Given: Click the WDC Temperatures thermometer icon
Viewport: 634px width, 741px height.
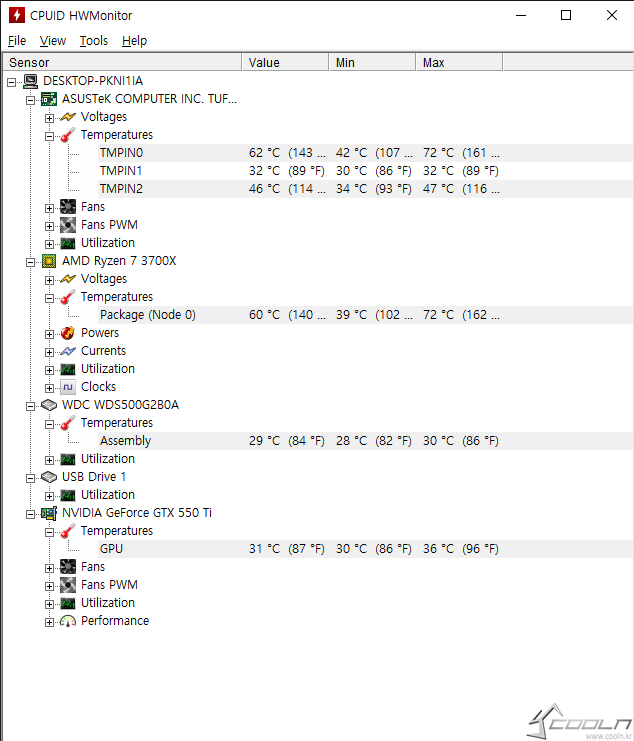Looking at the screenshot, I should pos(68,423).
